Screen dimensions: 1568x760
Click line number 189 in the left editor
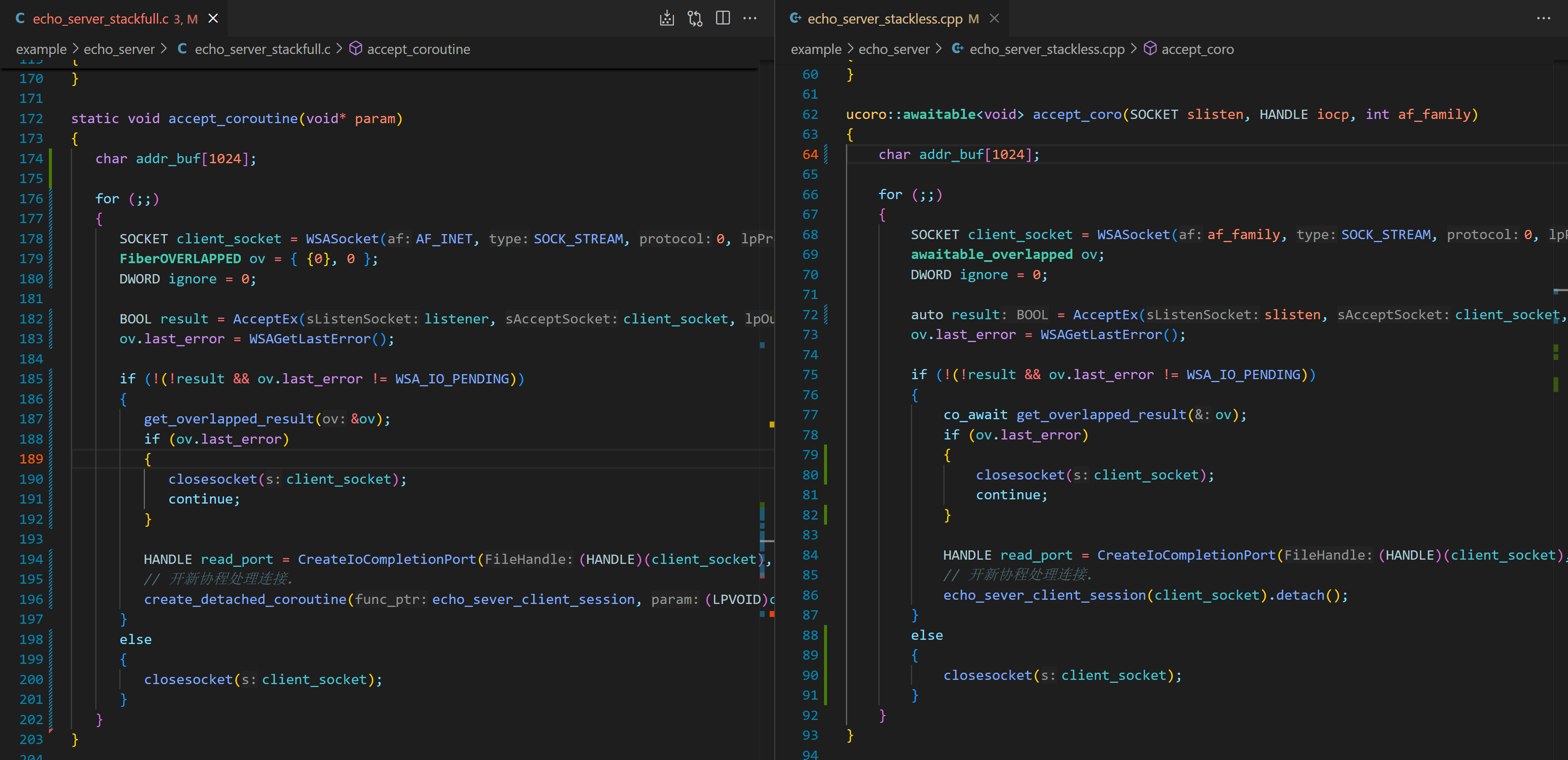[31, 459]
